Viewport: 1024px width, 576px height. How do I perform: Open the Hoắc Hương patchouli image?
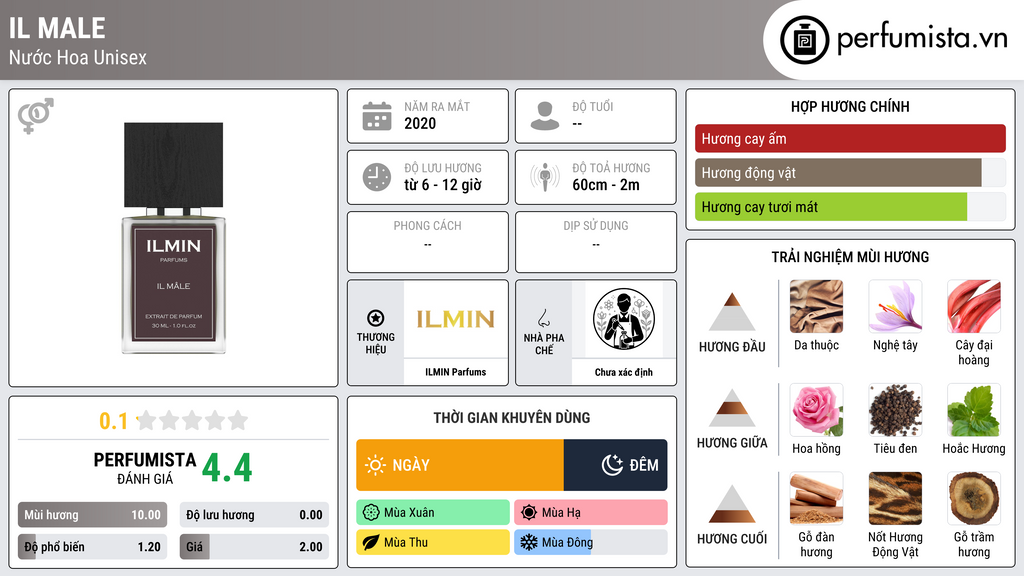[x=974, y=410]
